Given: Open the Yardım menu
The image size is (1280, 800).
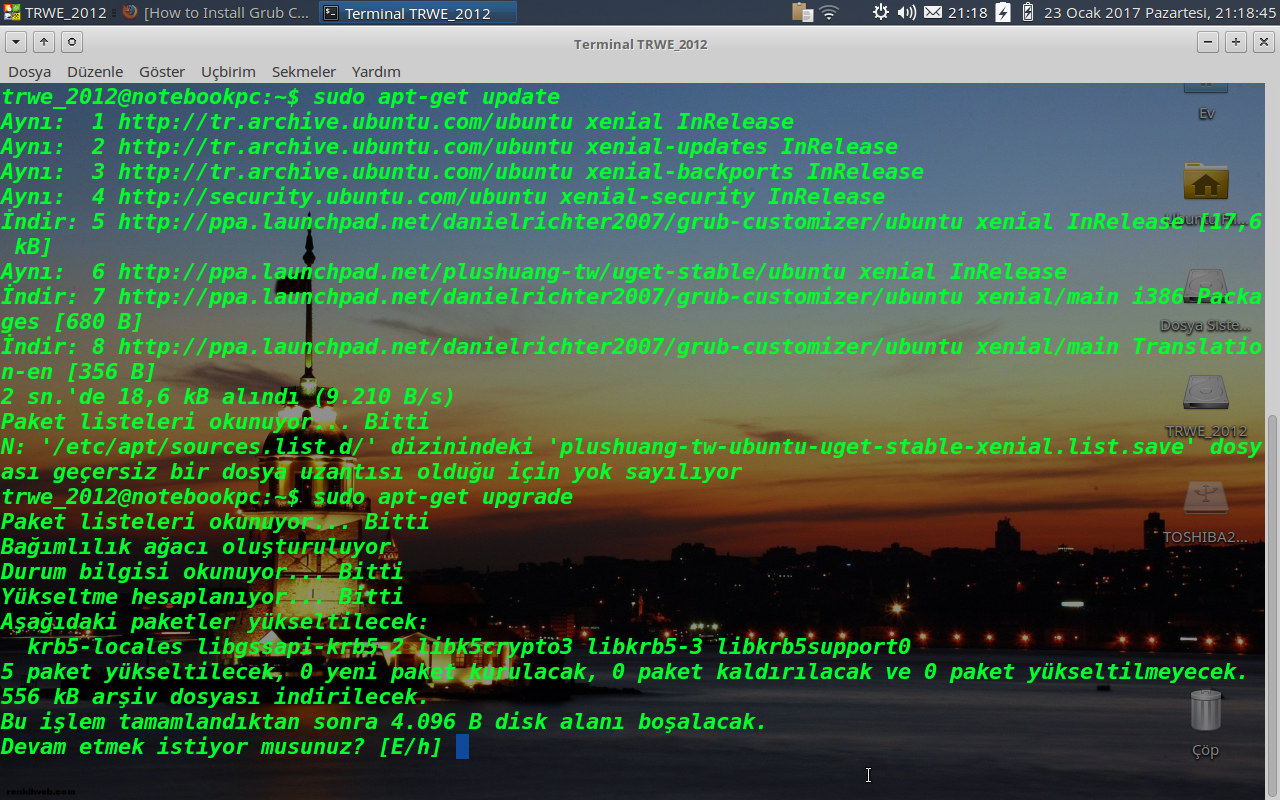Looking at the screenshot, I should pos(376,72).
